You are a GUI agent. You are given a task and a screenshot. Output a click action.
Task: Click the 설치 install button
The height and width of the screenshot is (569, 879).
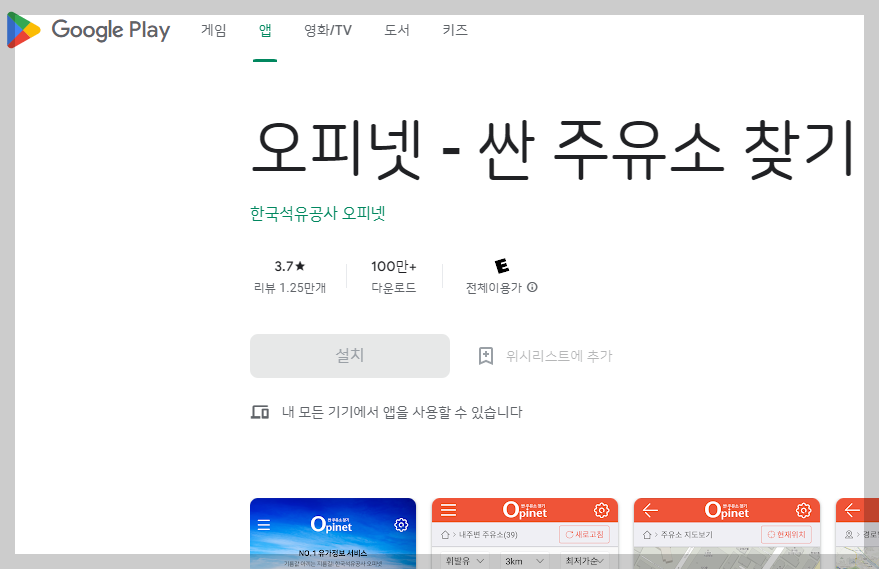point(350,356)
